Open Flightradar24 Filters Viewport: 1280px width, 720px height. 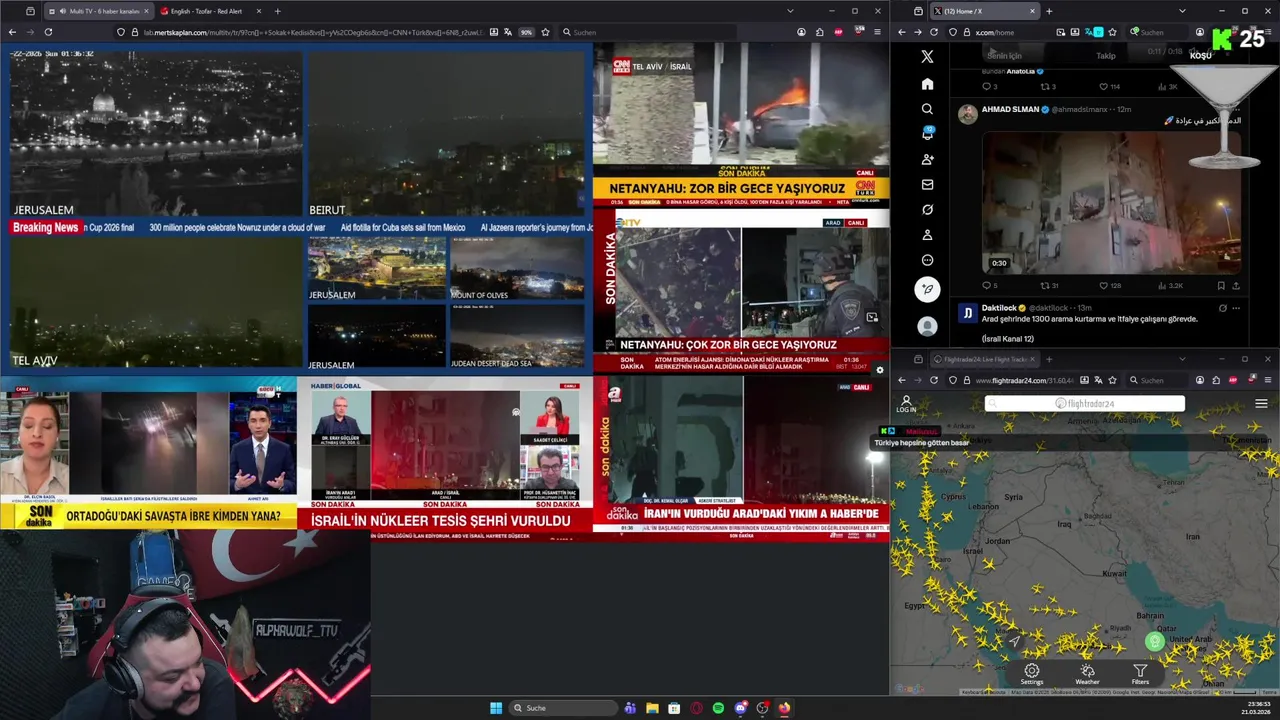pyautogui.click(x=1140, y=675)
